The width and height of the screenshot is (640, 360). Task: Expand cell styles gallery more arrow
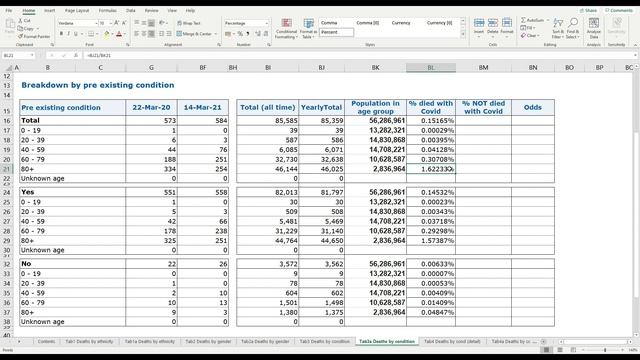[x=463, y=35]
